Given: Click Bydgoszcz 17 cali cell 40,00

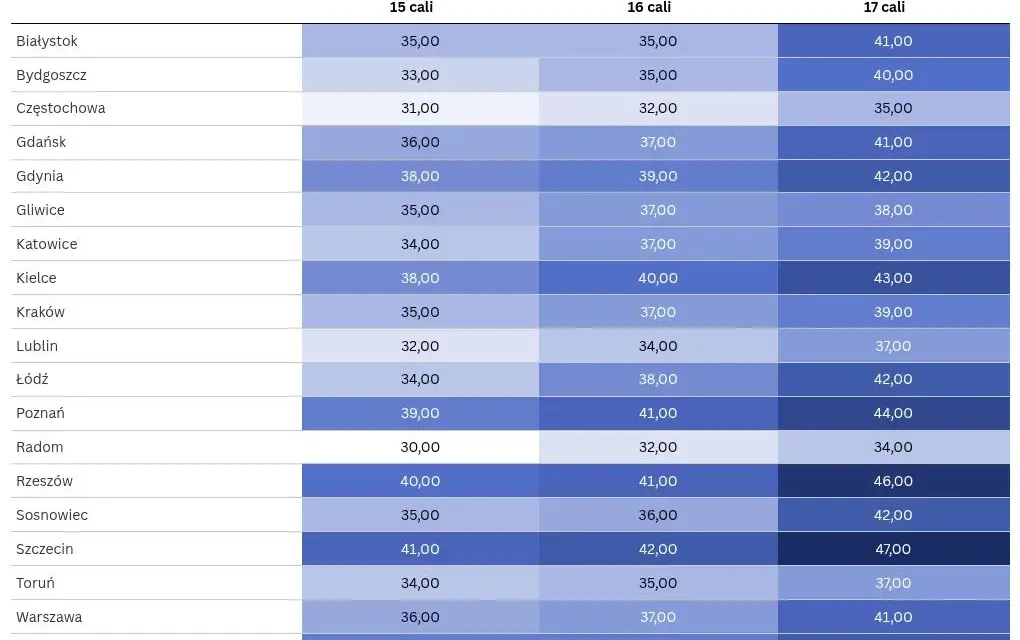Looking at the screenshot, I should pos(894,75).
